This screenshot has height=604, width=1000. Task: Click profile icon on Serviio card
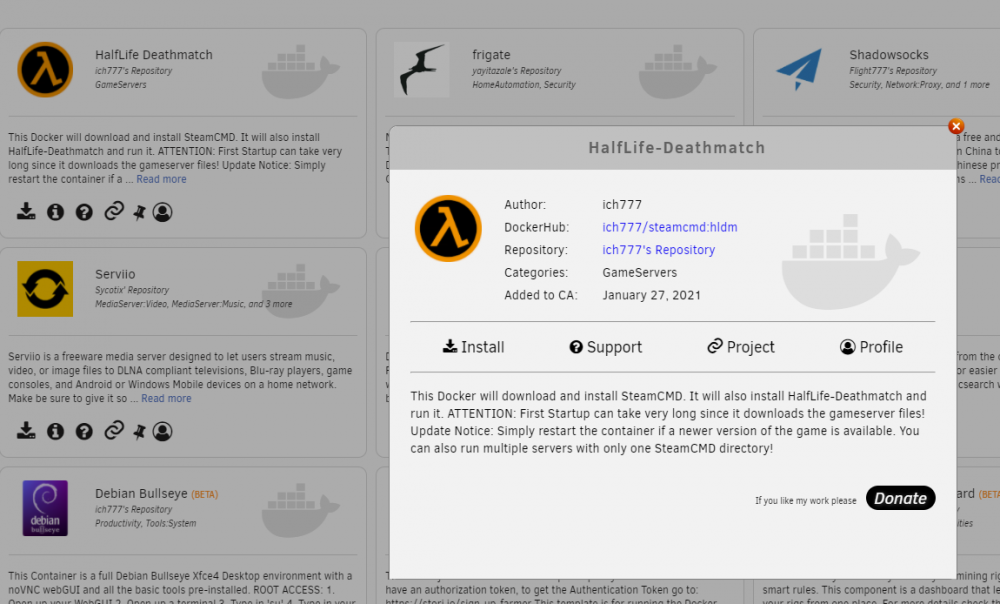pyautogui.click(x=163, y=431)
